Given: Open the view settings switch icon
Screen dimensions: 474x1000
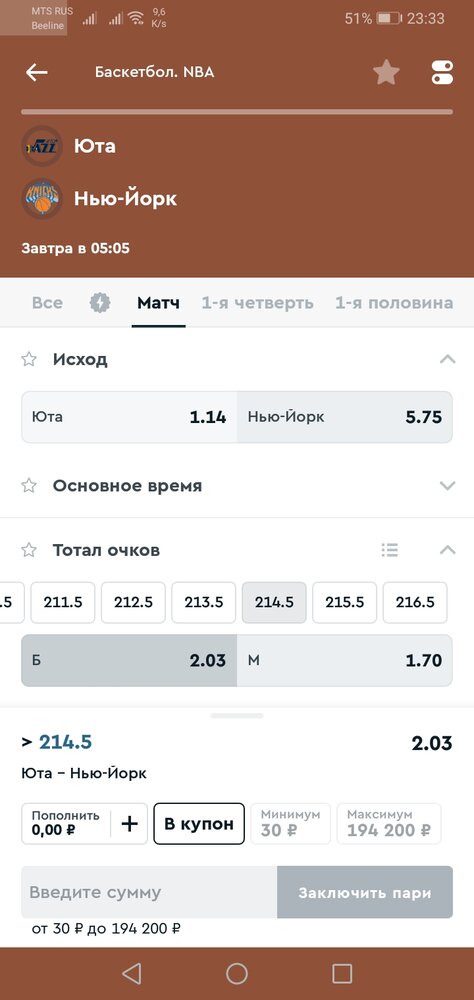Looking at the screenshot, I should 442,72.
